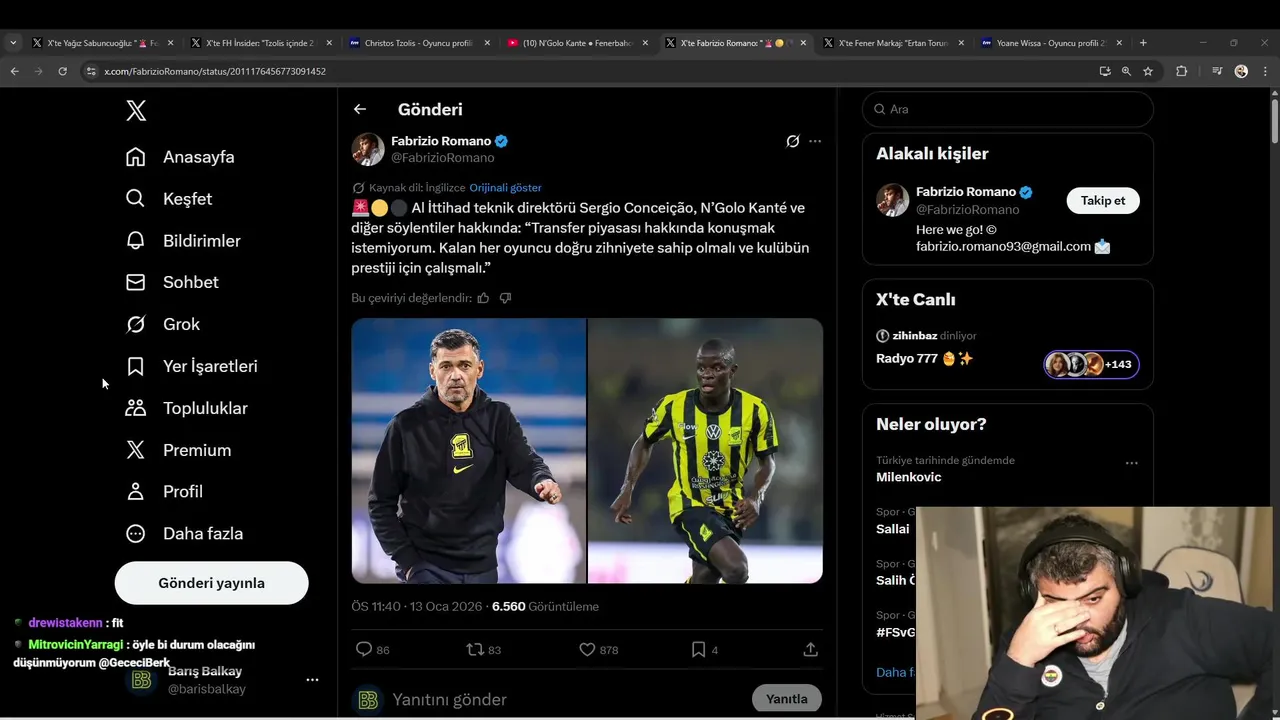
Task: Go back with post back arrow
Action: [x=360, y=109]
